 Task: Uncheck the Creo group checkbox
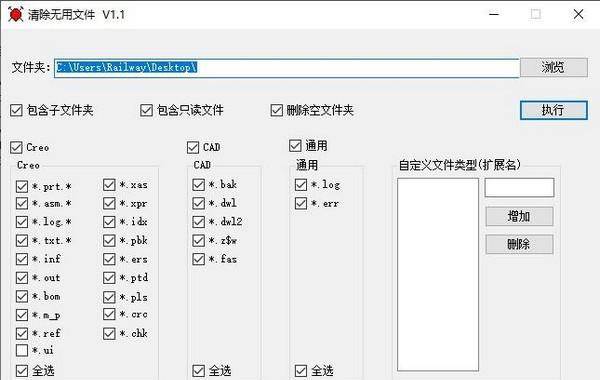pyautogui.click(x=16, y=147)
